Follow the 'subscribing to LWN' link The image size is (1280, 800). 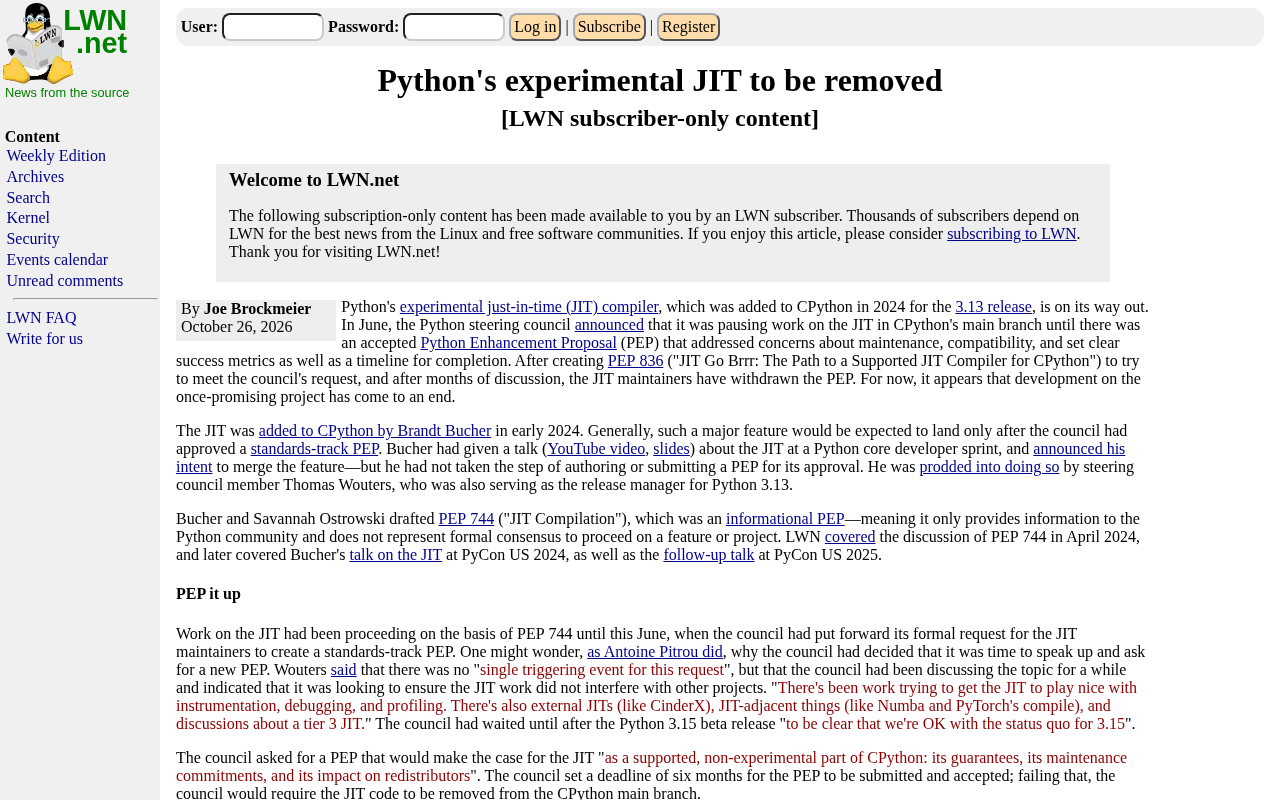(x=1012, y=234)
